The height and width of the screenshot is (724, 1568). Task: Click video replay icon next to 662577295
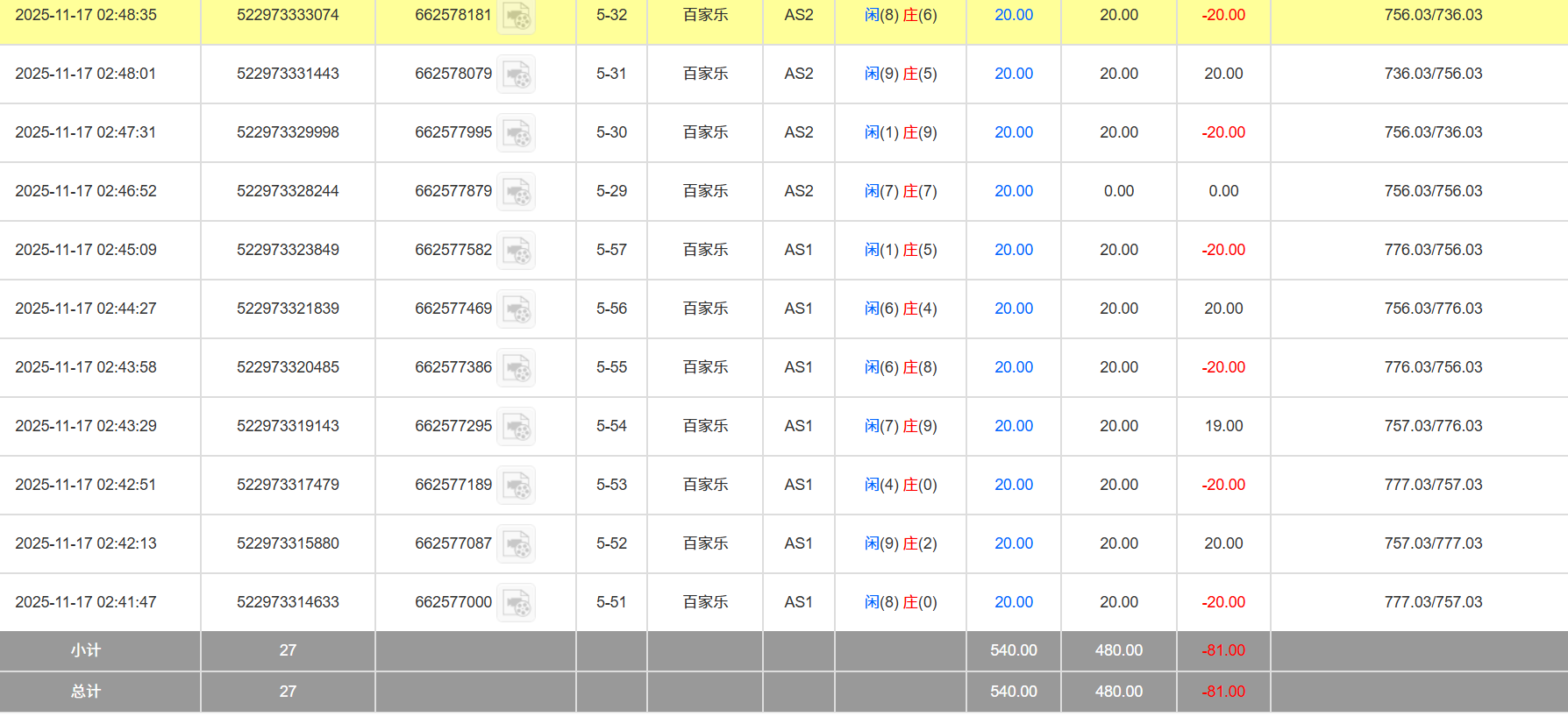[517, 427]
